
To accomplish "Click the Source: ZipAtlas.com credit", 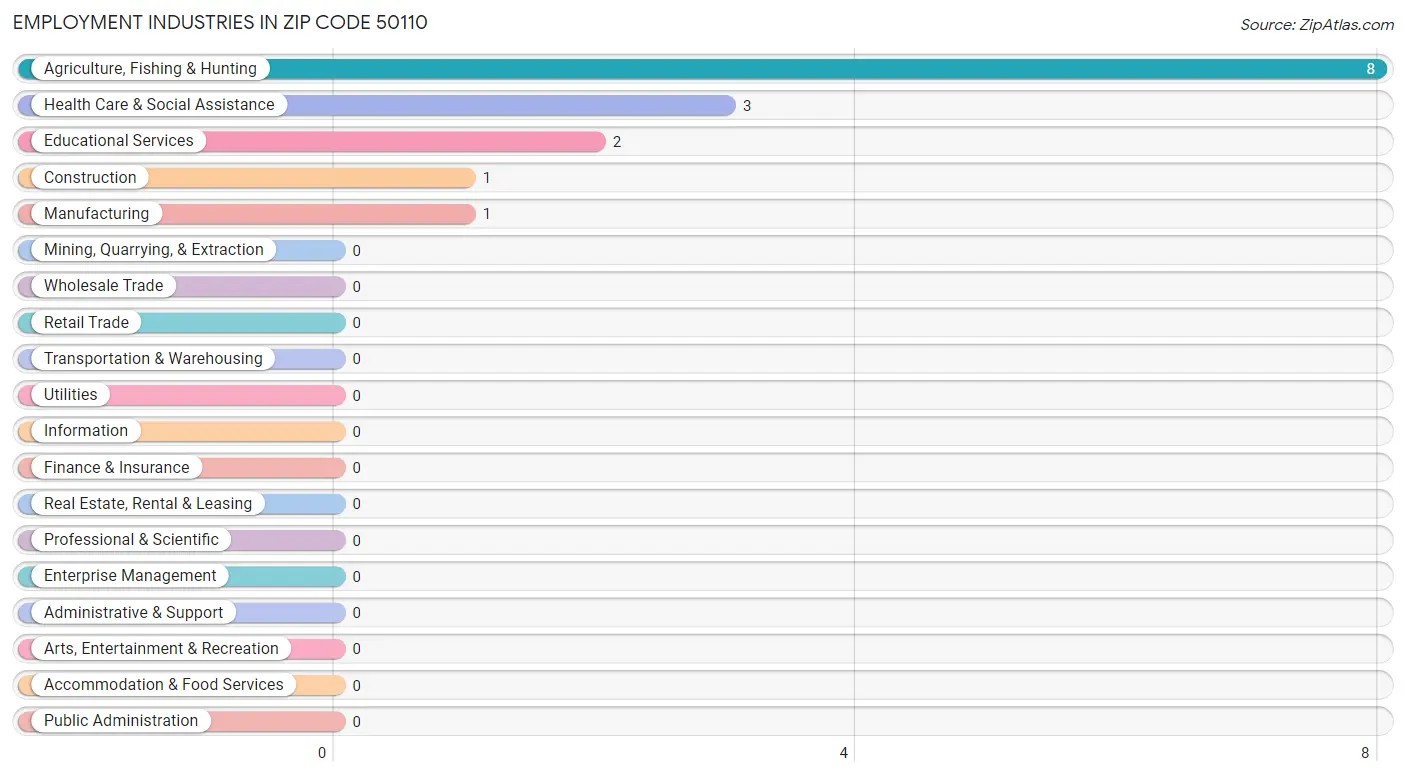I will tap(1317, 25).
